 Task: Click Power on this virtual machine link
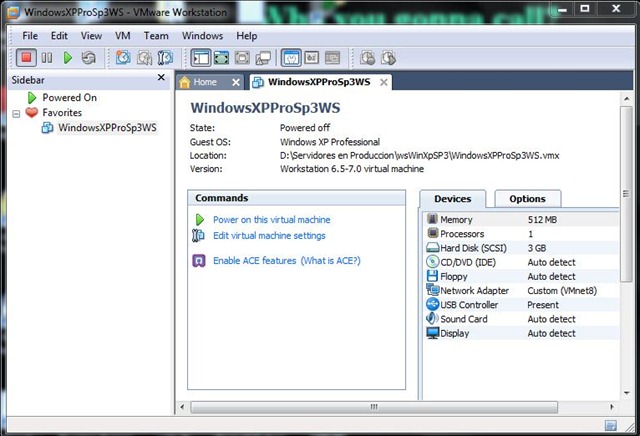(271, 220)
